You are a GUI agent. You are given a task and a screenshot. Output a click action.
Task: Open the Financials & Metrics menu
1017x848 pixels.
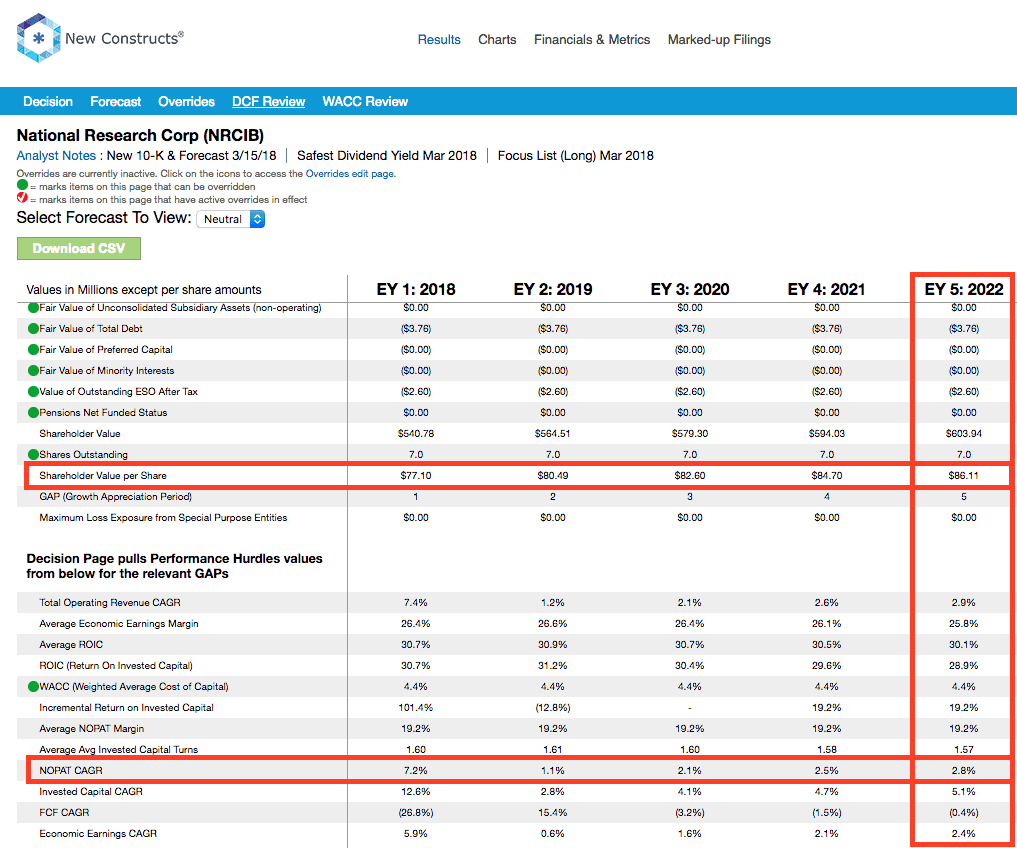pos(592,40)
